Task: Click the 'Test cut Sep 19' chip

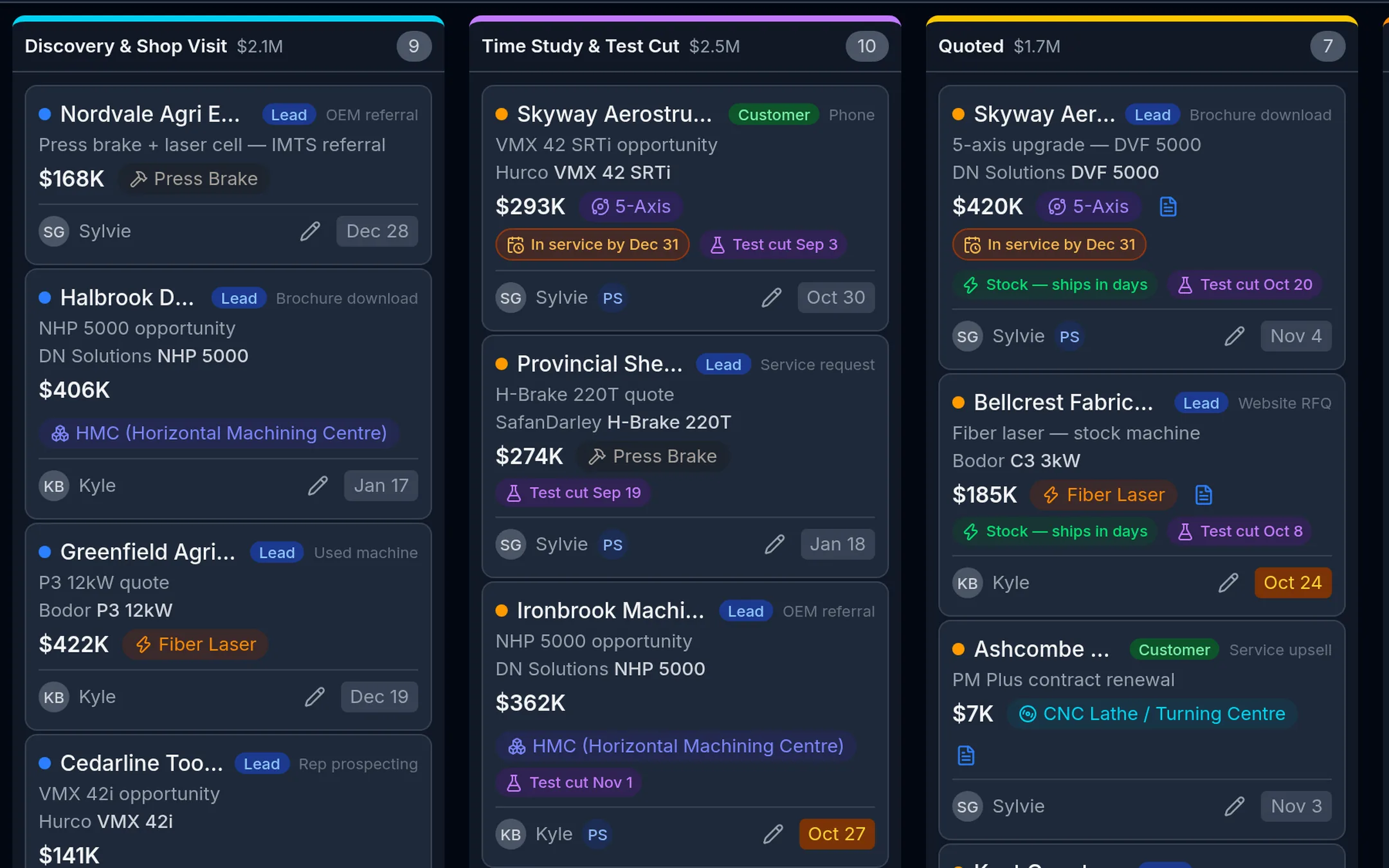Action: click(574, 493)
